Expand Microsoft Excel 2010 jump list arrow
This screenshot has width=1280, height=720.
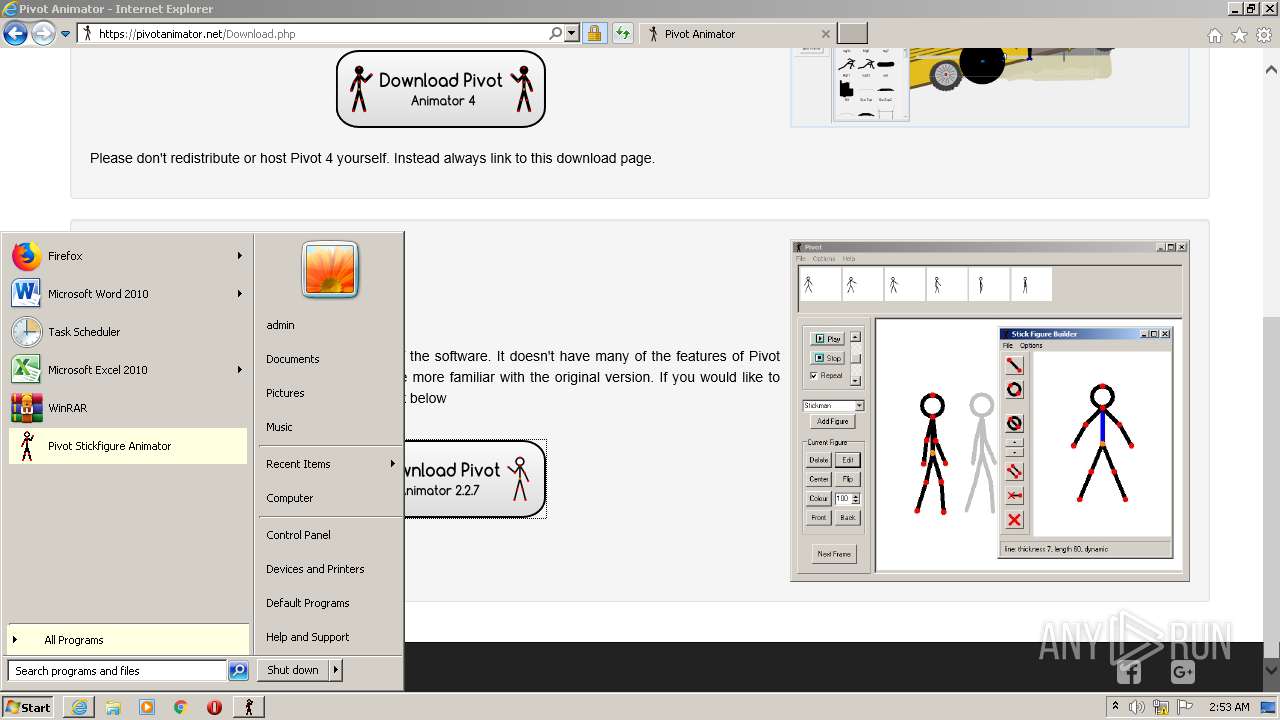coord(239,370)
